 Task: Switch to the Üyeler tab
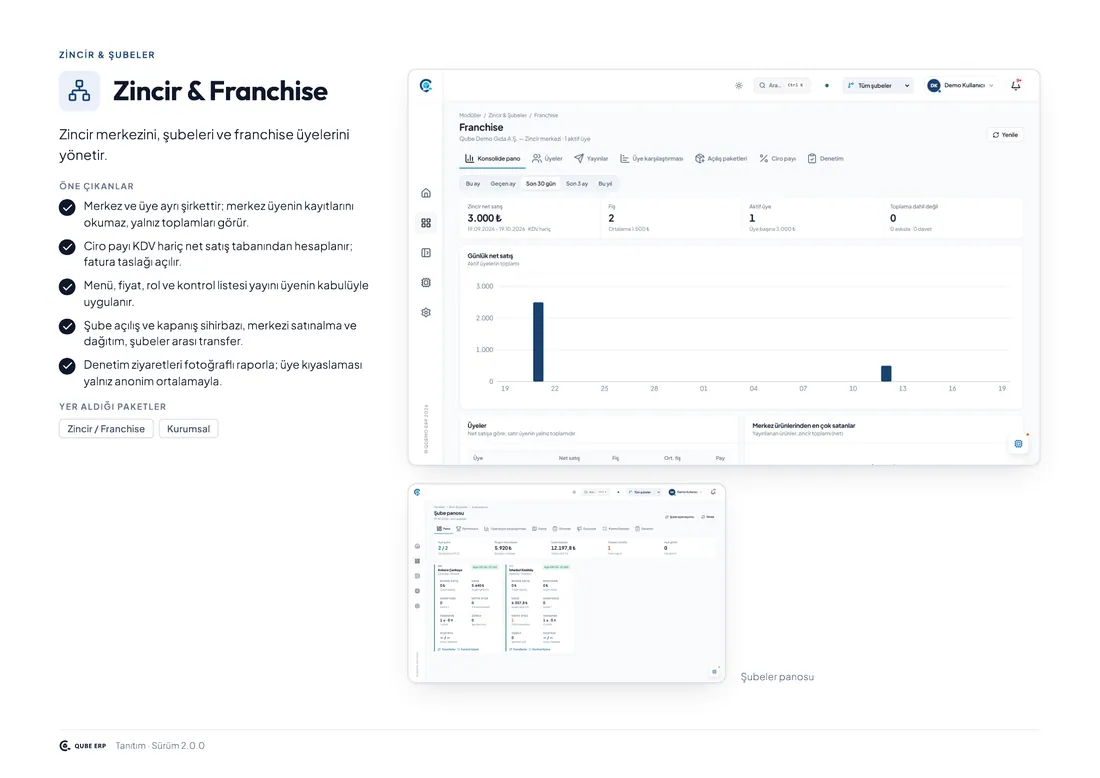(547, 159)
